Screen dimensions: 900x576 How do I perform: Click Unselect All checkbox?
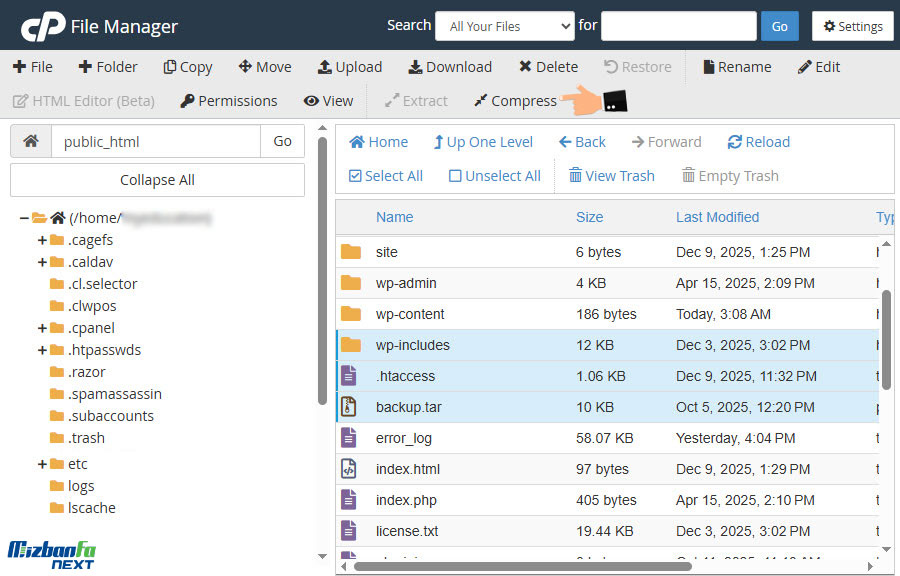point(455,176)
